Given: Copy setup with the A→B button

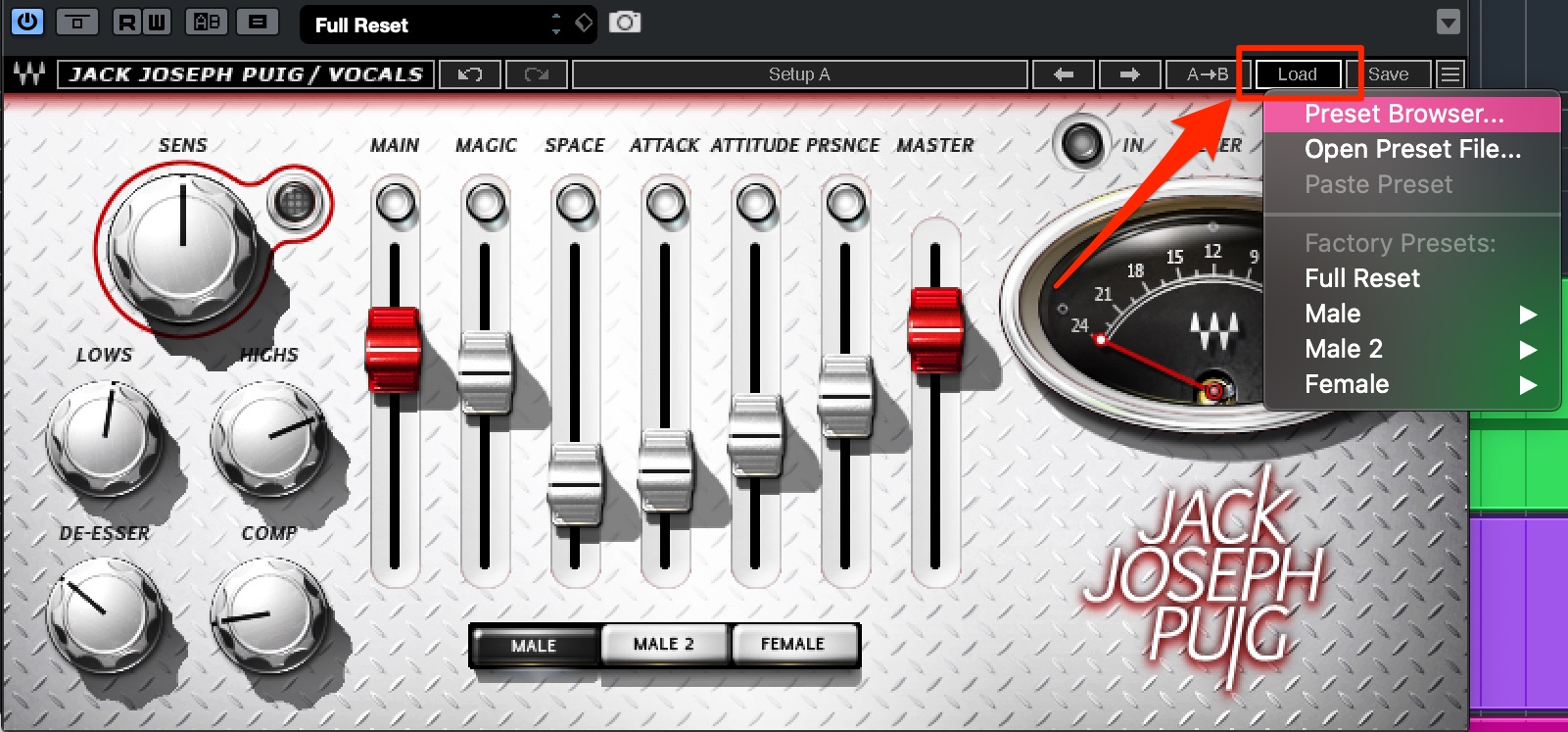Looking at the screenshot, I should point(1208,74).
